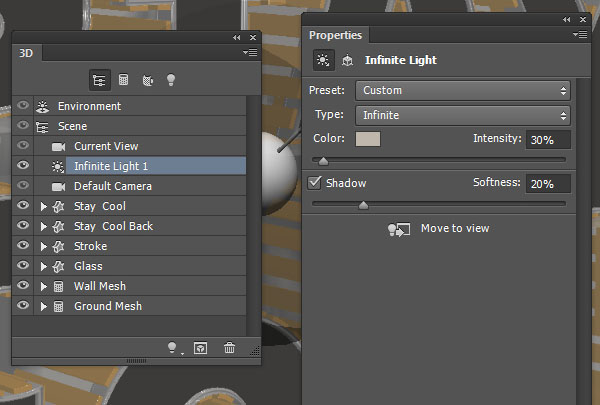600x405 pixels.
Task: Click the render button in 3D panel
Action: (x=200, y=347)
